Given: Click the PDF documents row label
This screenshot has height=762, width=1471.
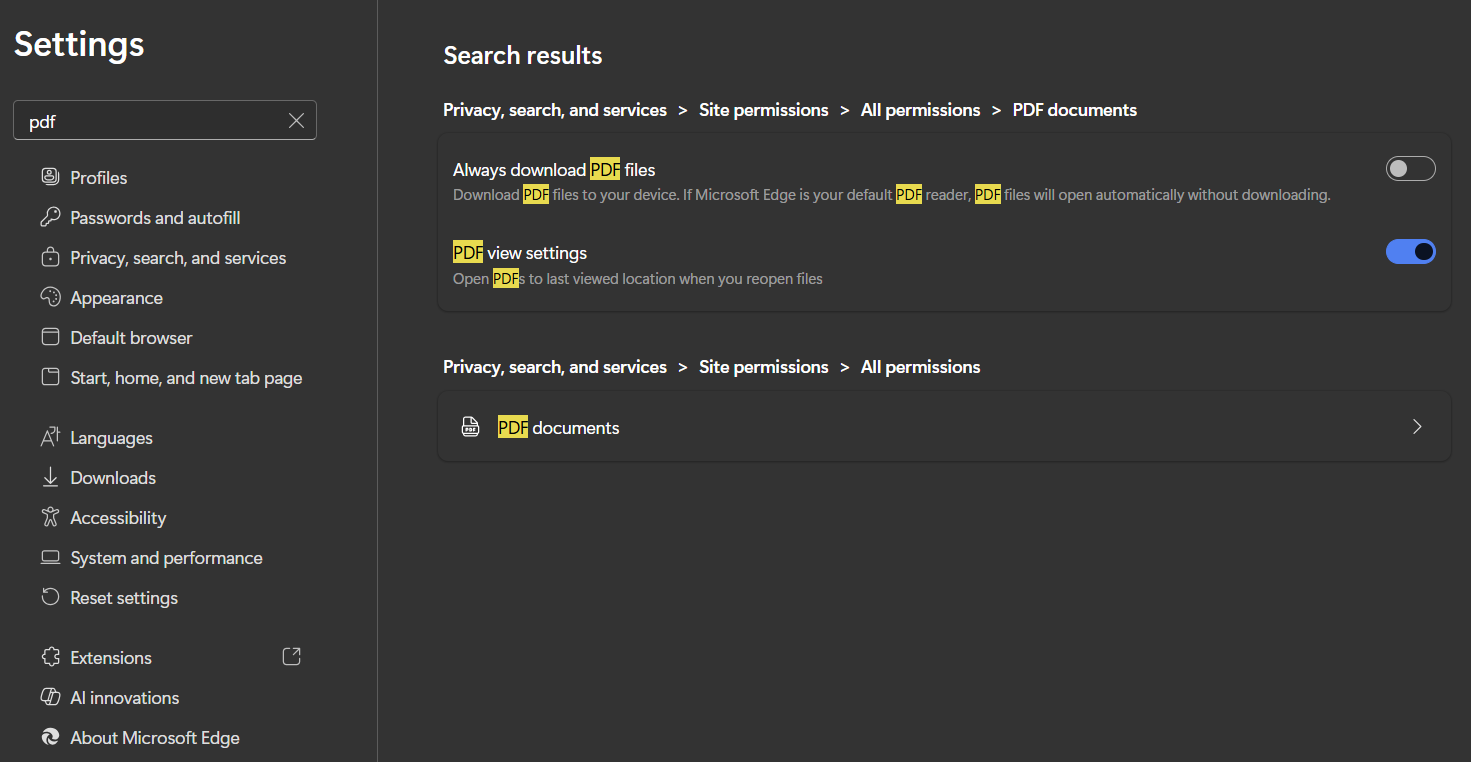Looking at the screenshot, I should click(x=559, y=428).
